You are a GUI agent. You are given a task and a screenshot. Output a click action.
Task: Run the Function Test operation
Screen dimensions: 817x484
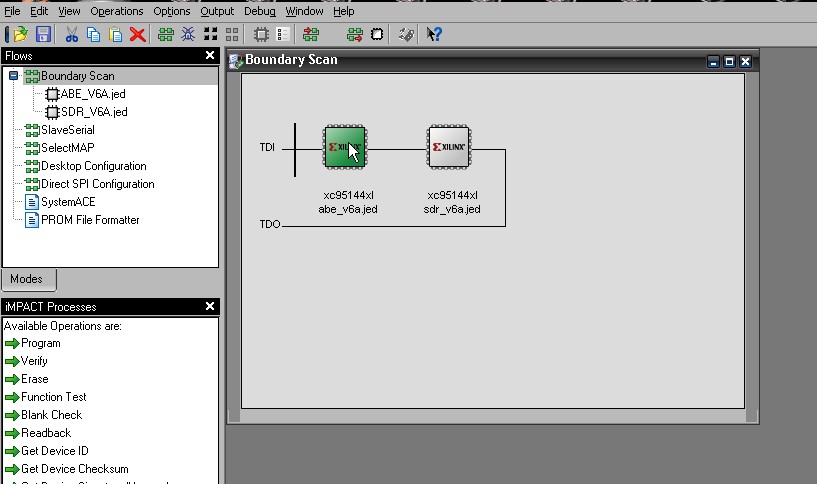pyautogui.click(x=54, y=397)
